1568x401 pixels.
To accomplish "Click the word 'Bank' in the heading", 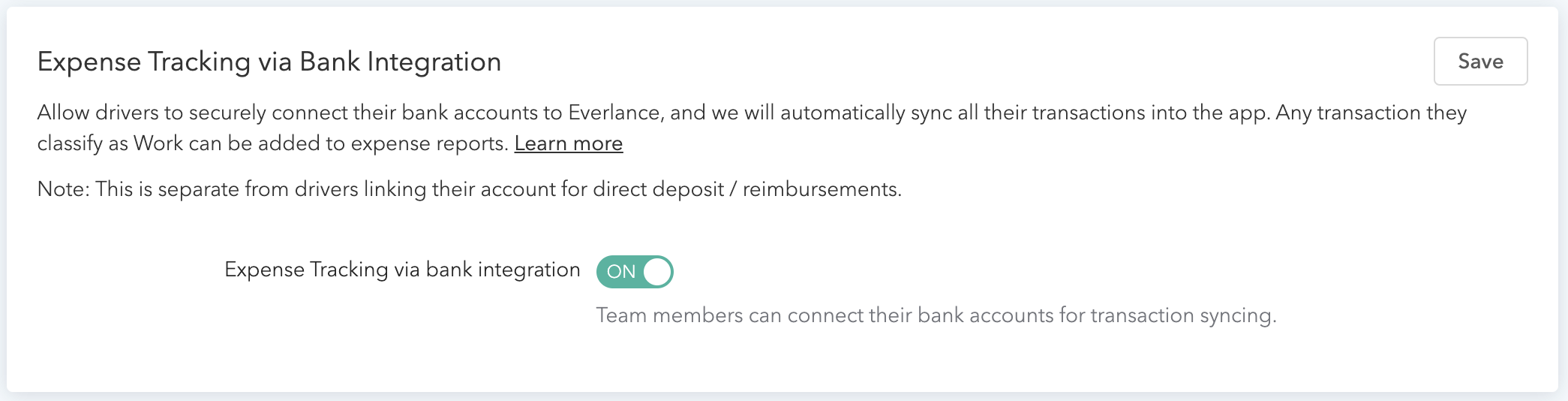I will (329, 62).
